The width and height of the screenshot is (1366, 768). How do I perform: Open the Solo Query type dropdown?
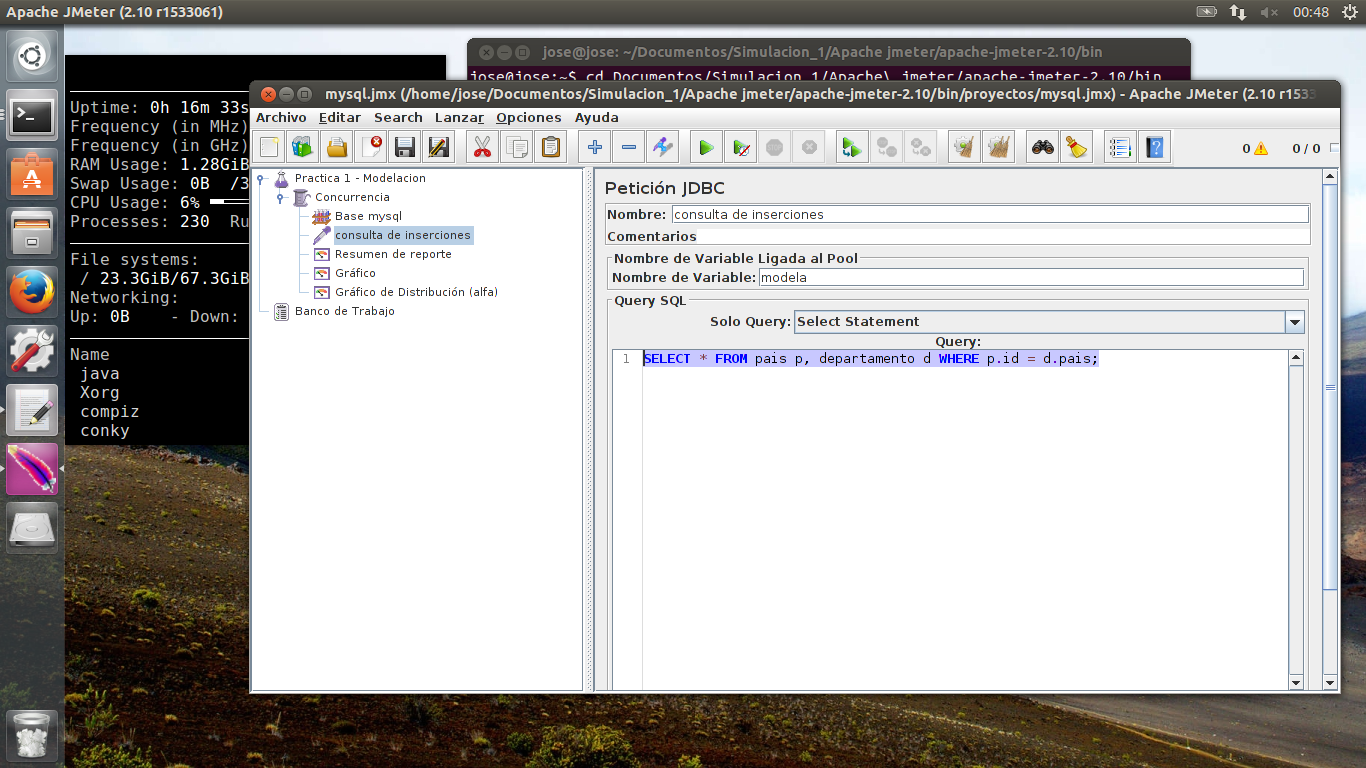1295,322
